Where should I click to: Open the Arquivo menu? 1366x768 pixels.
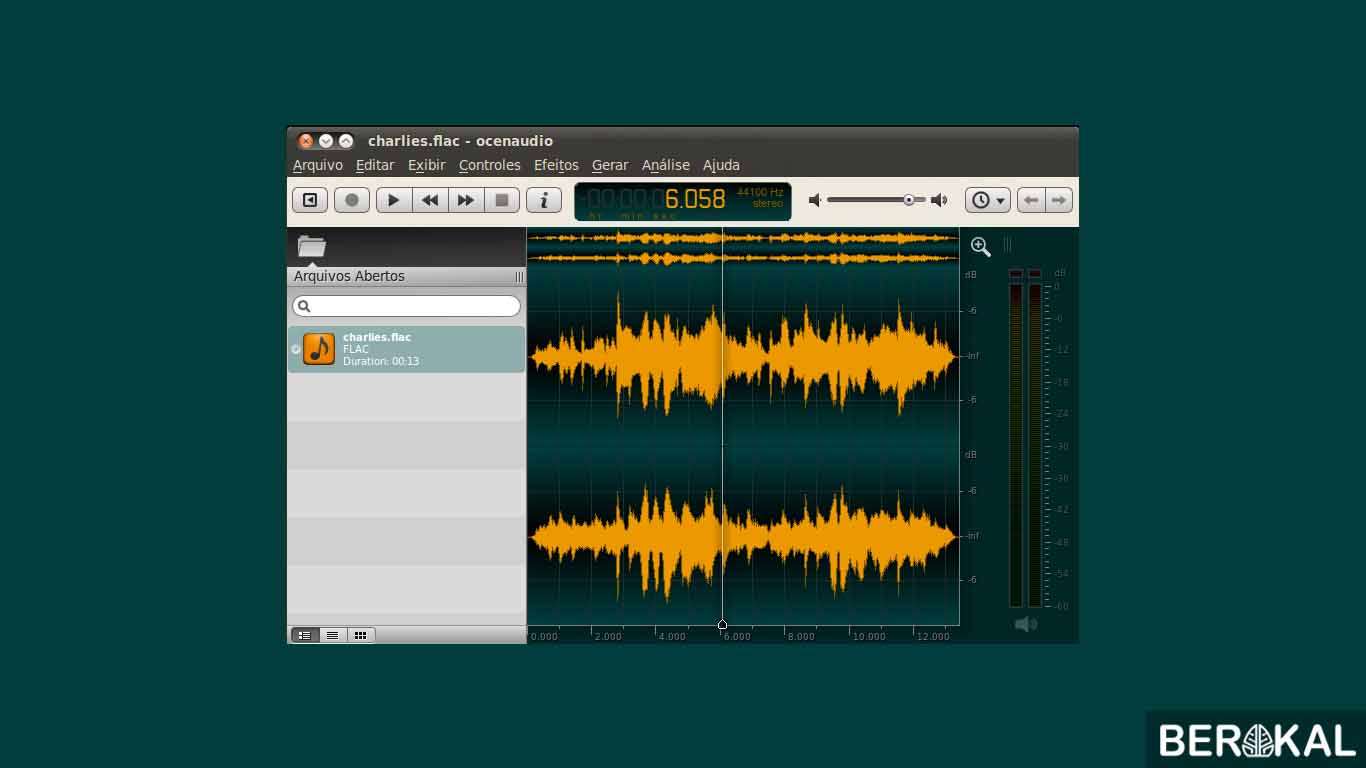point(318,165)
